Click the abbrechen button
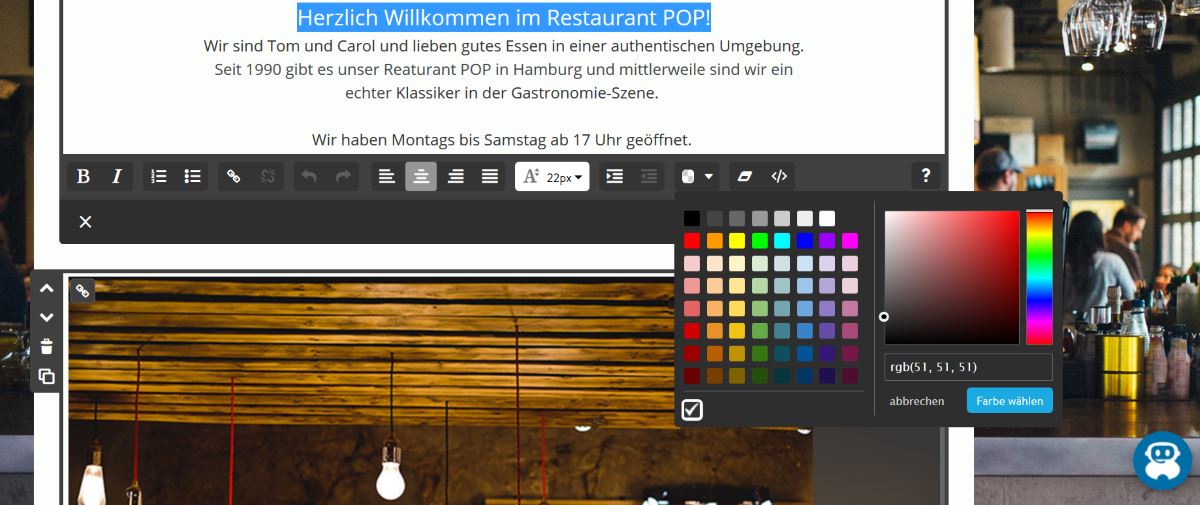Screen dimensions: 1200x505 click(x=917, y=401)
